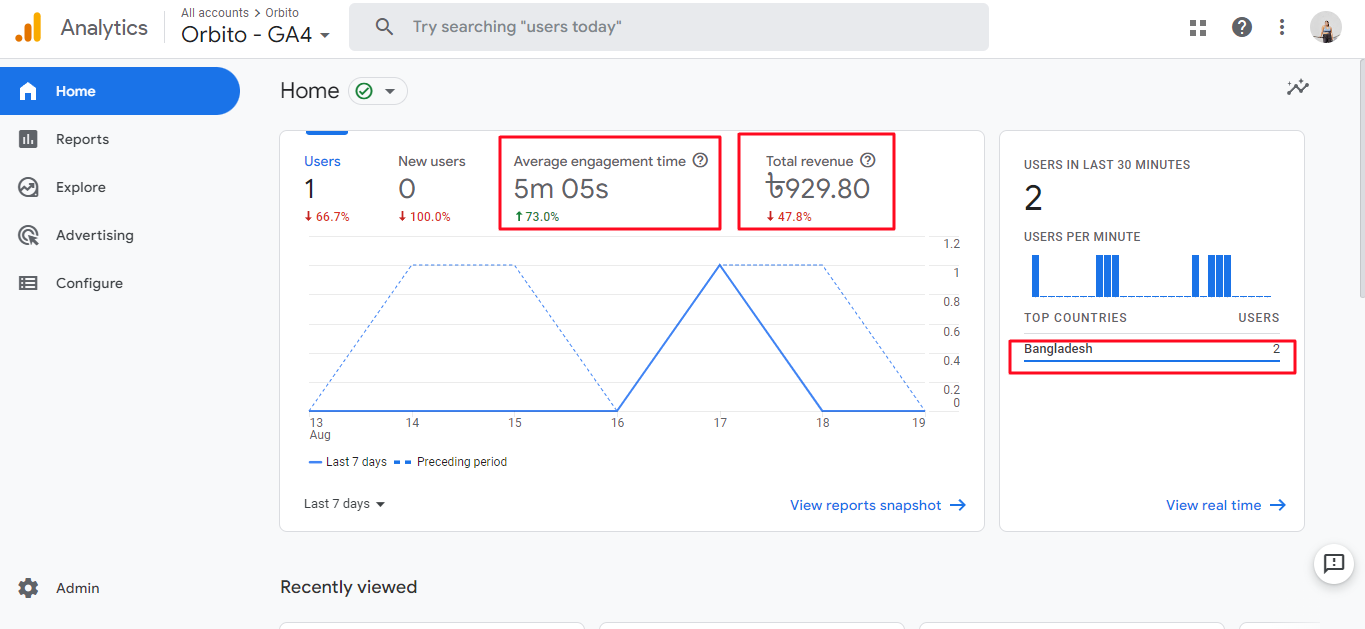Click the Orbito breadcrumb link
Screen dimensions: 1365x629
[x=282, y=13]
